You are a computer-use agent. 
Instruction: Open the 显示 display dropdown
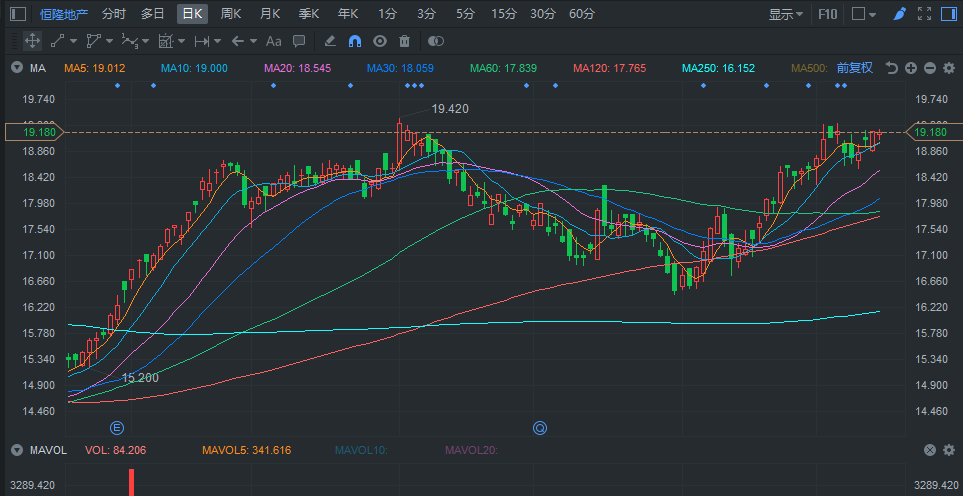[786, 14]
